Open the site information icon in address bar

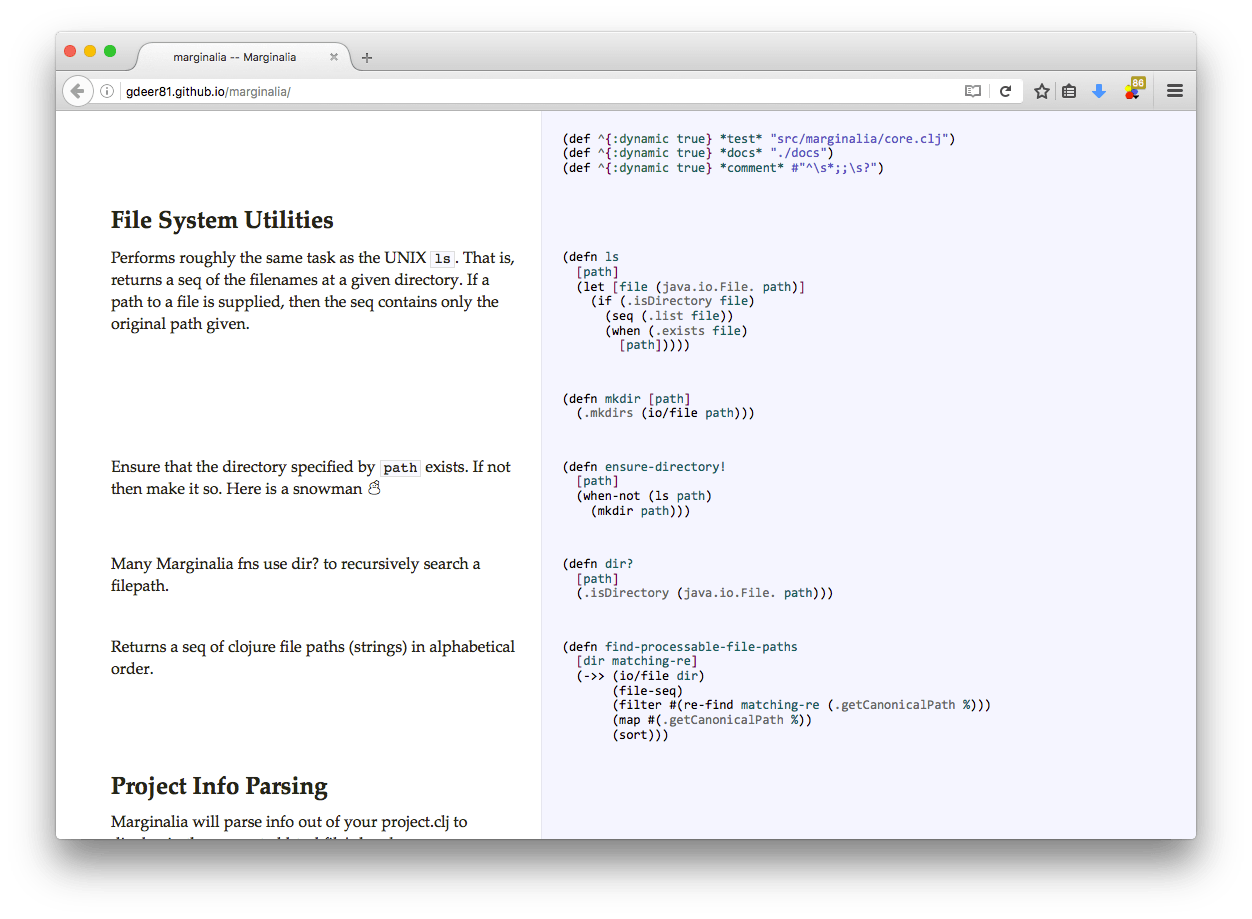(x=107, y=91)
